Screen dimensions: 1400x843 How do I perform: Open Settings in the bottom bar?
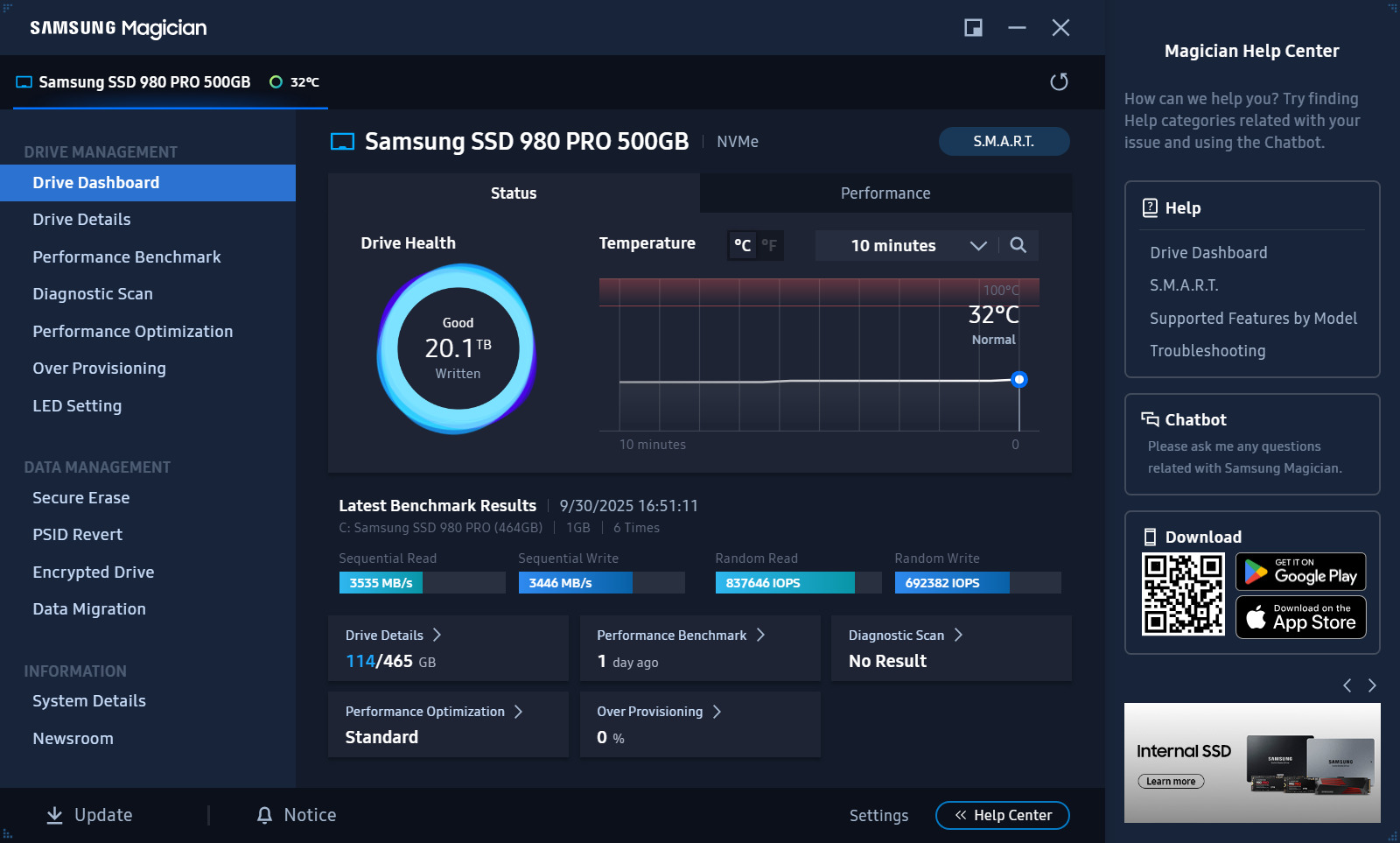click(878, 816)
